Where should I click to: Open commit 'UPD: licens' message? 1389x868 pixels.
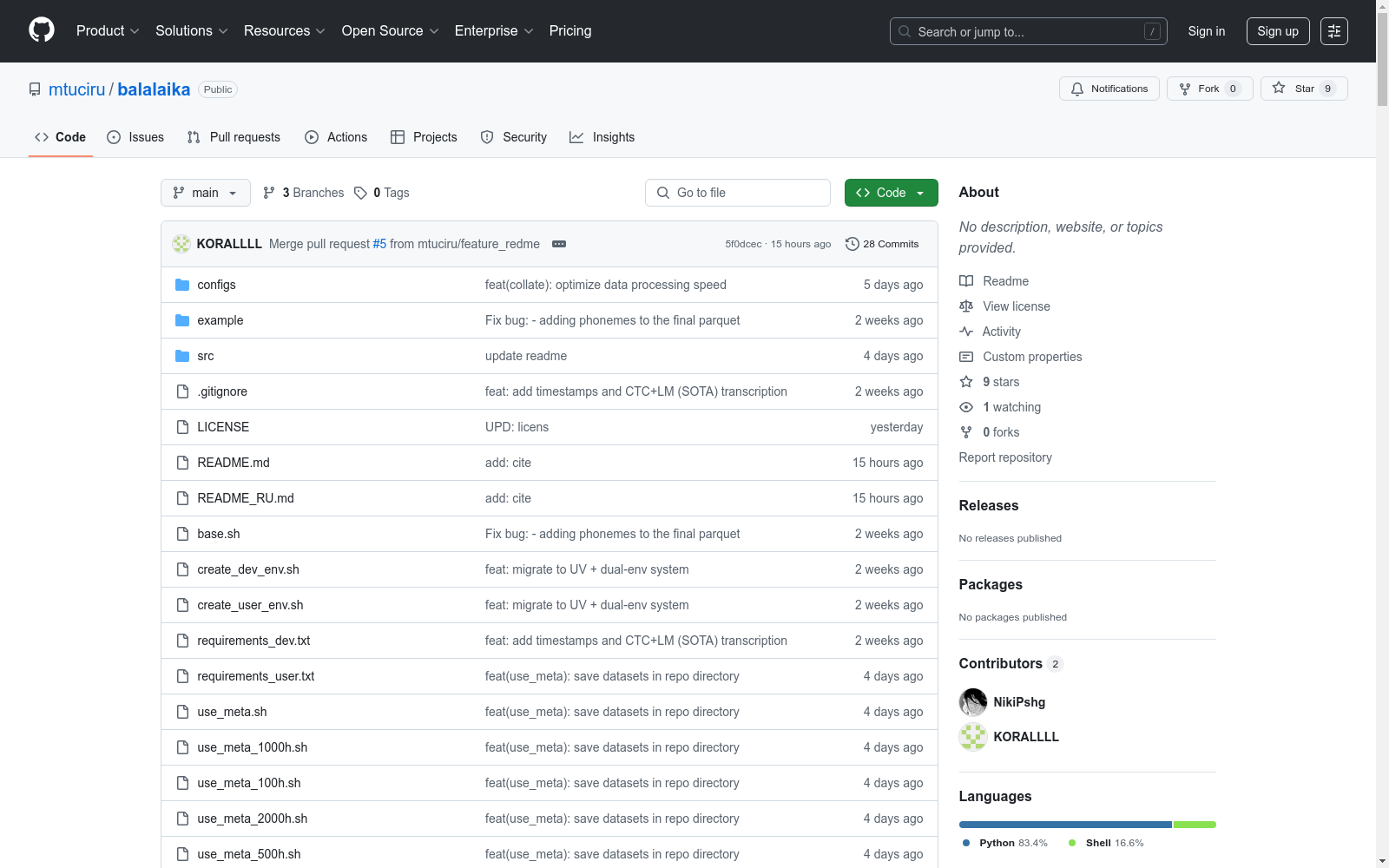(x=517, y=427)
